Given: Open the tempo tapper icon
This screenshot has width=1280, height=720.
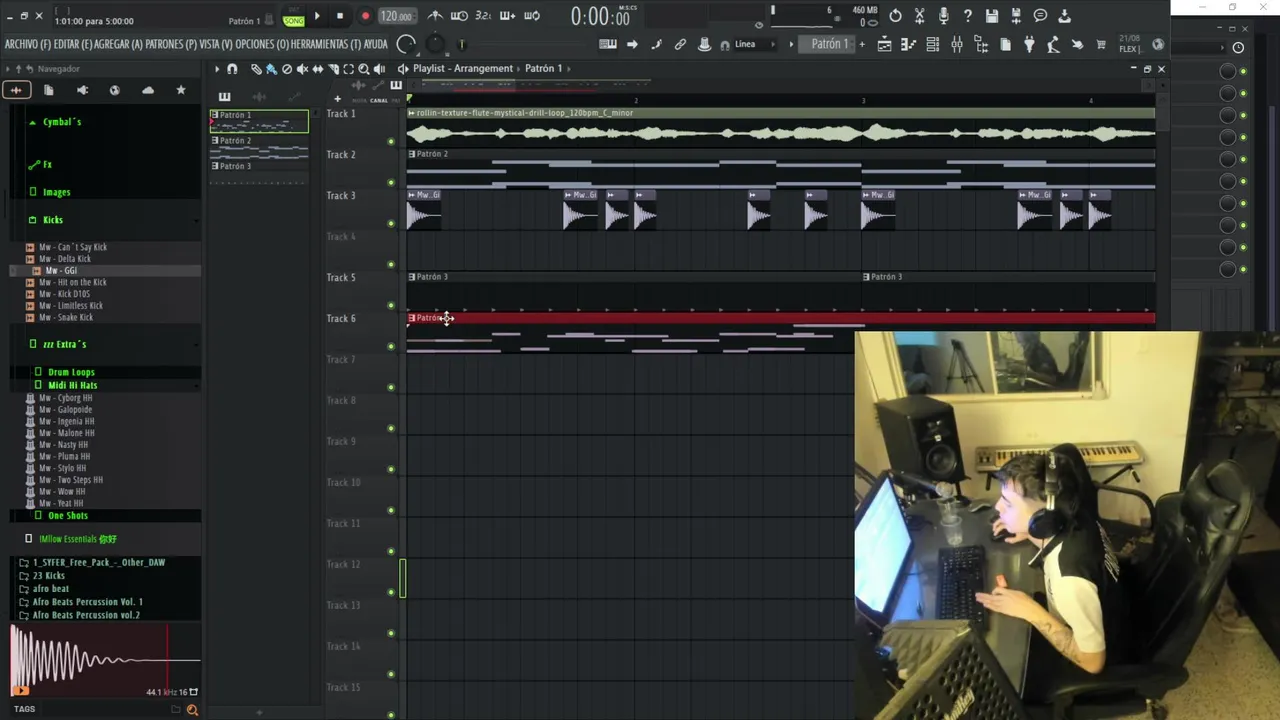Looking at the screenshot, I should (x=1053, y=44).
